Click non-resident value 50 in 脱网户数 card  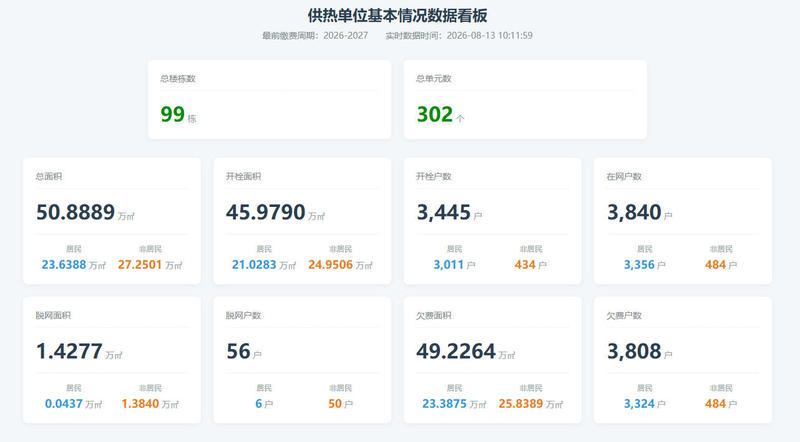point(335,404)
